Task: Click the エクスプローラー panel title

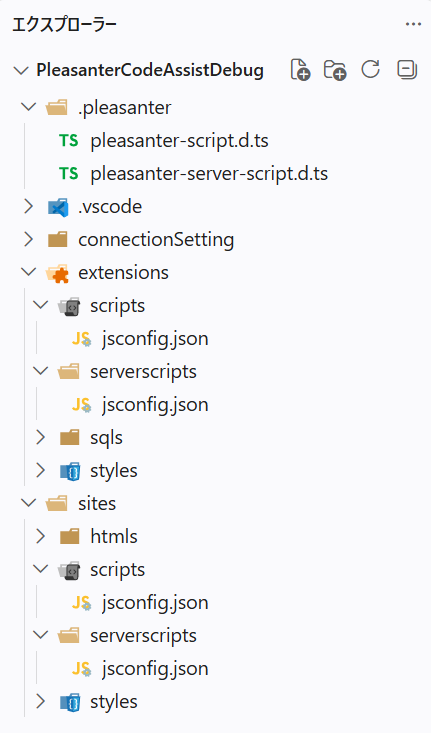Action: click(x=64, y=24)
